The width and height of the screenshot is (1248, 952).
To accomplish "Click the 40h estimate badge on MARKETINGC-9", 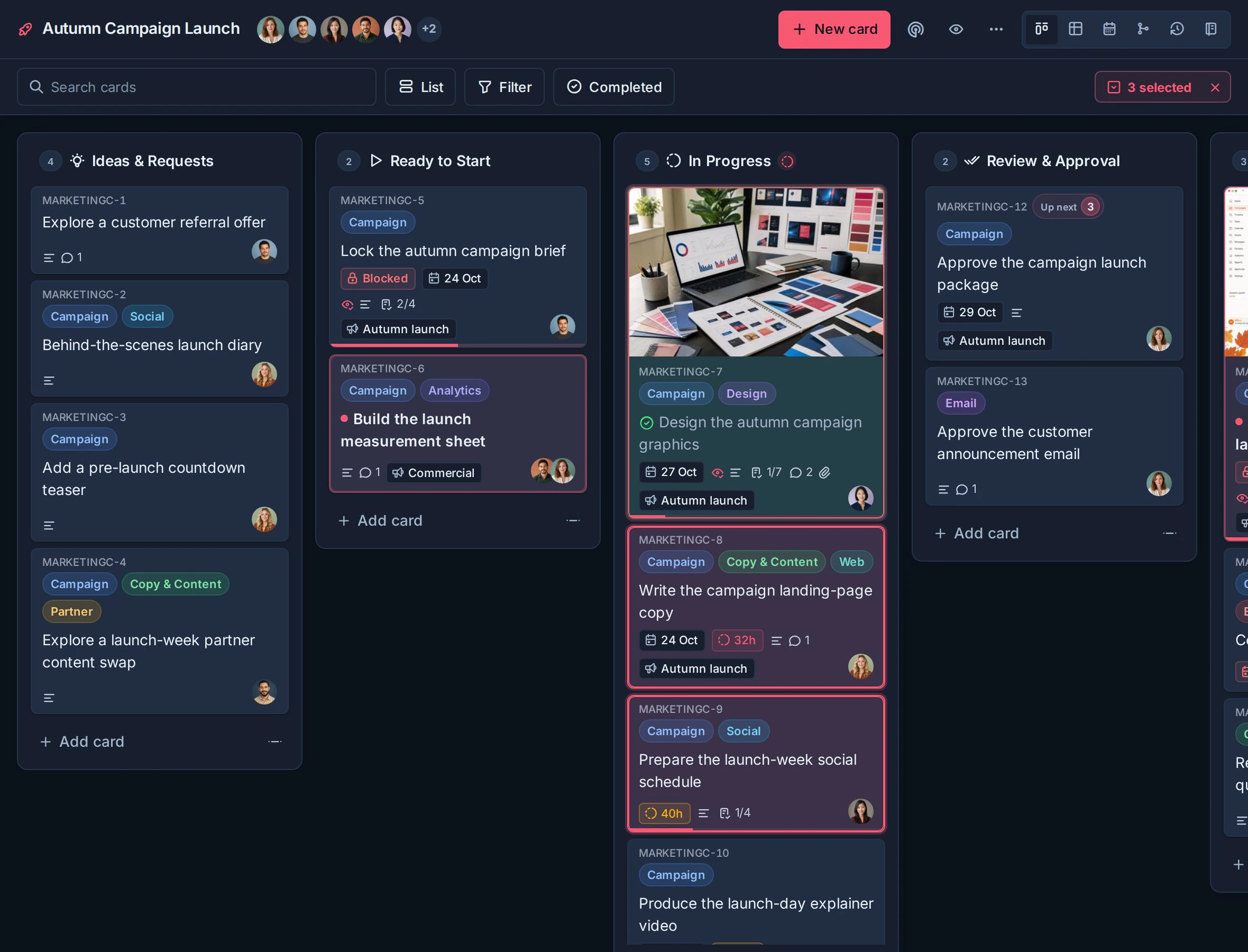I will [x=665, y=813].
